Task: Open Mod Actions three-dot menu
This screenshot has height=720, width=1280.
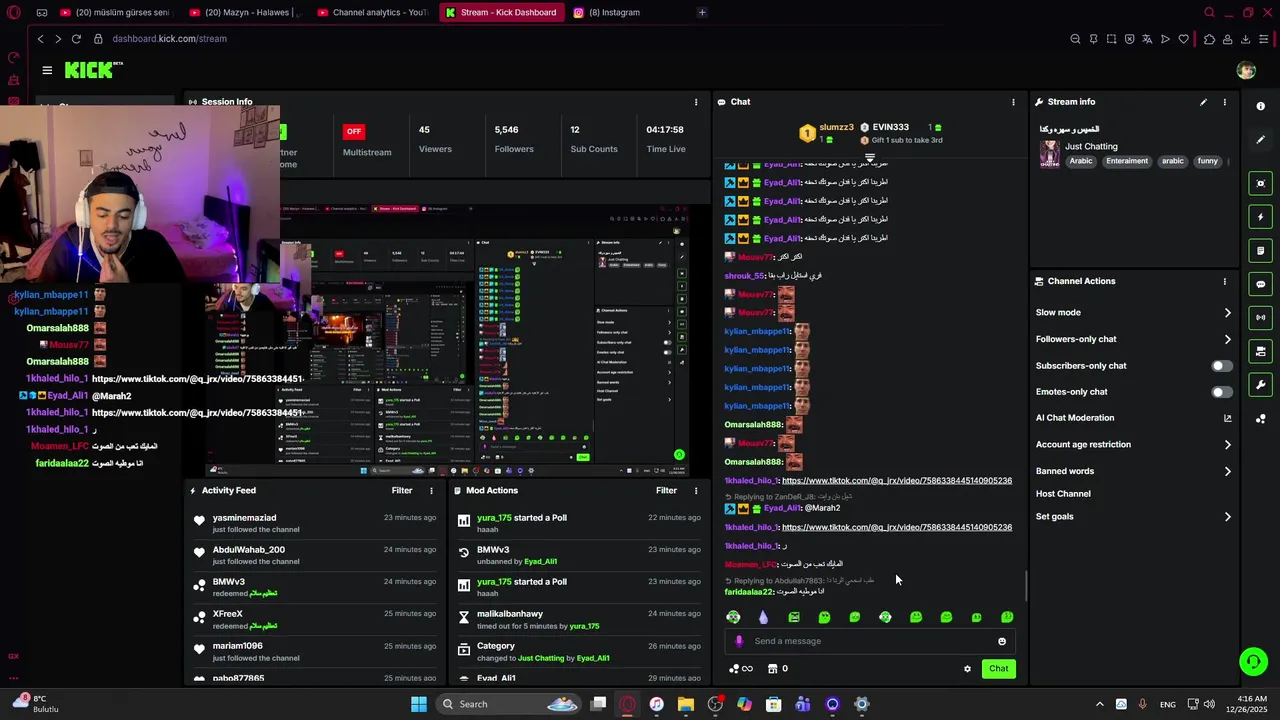Action: (x=696, y=491)
